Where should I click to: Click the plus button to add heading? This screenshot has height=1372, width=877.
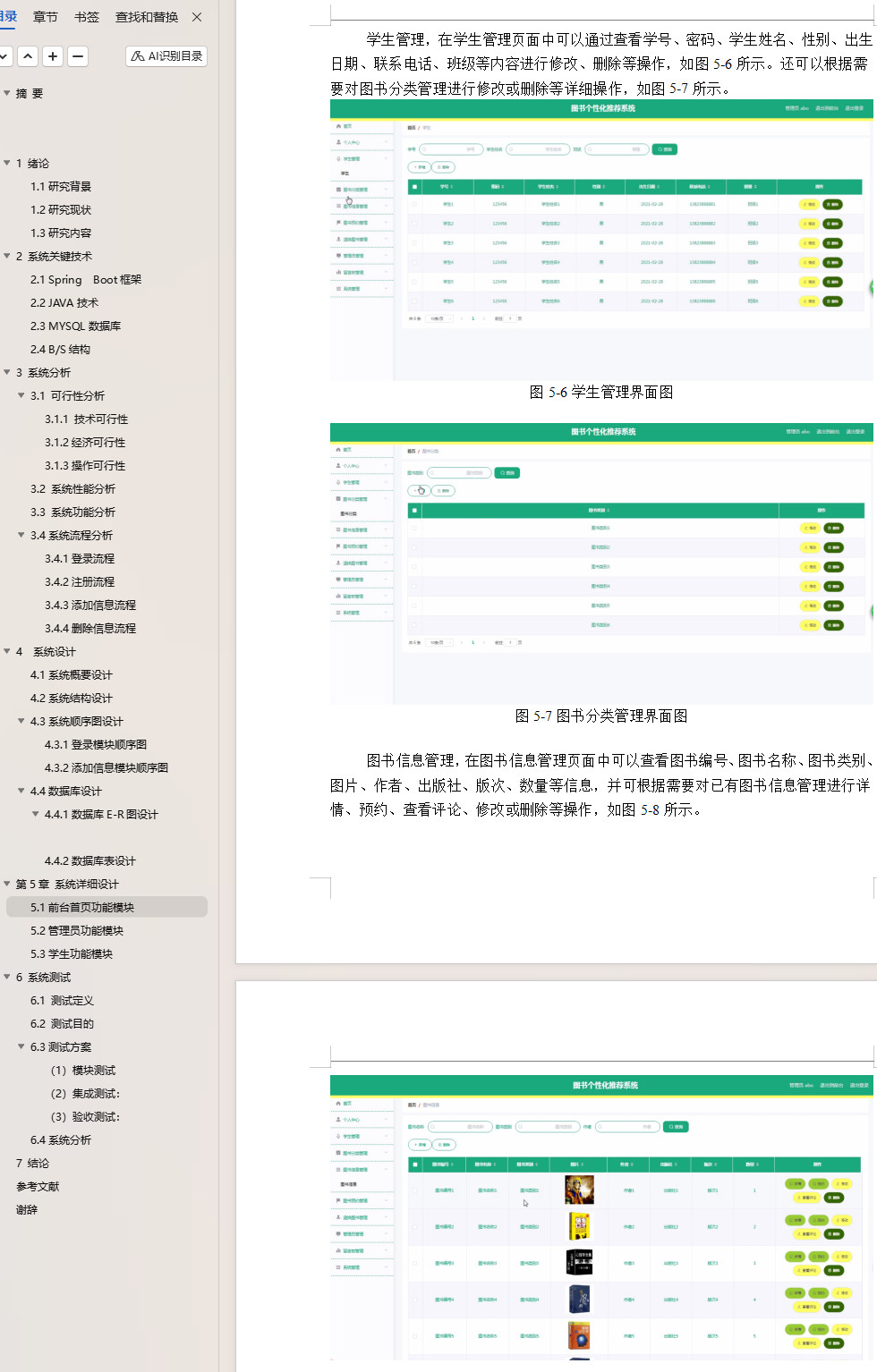click(53, 56)
